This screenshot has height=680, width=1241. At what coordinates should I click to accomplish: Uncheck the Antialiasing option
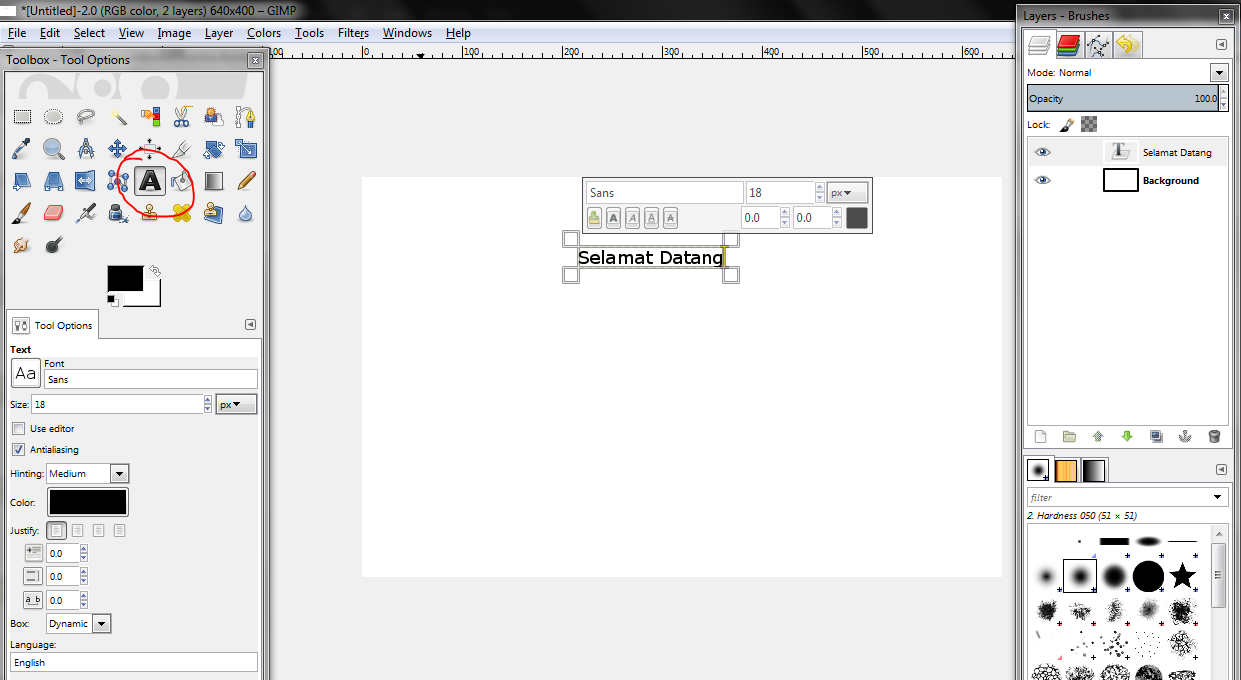click(17, 449)
